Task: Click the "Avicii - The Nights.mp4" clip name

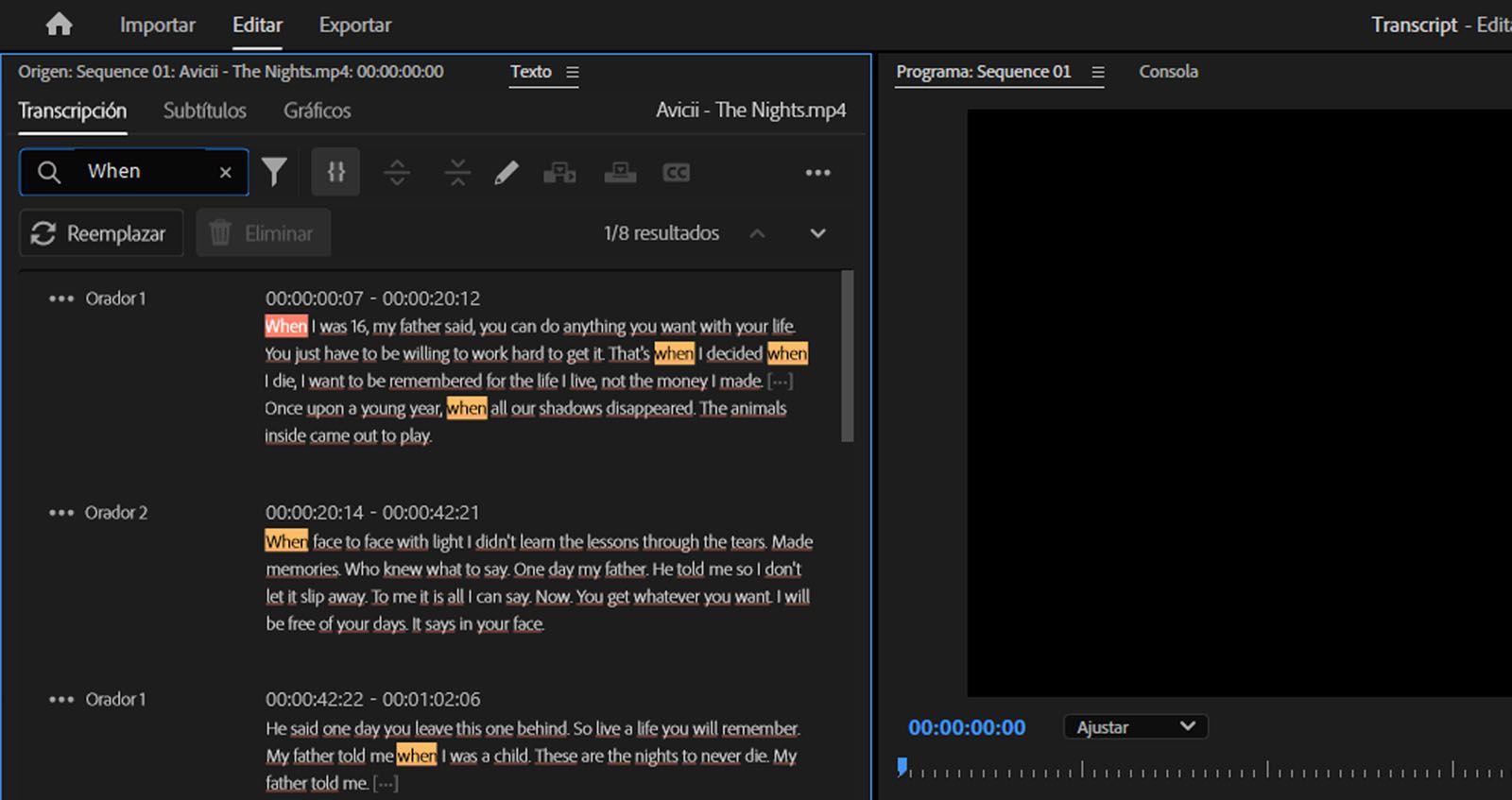Action: pos(751,111)
